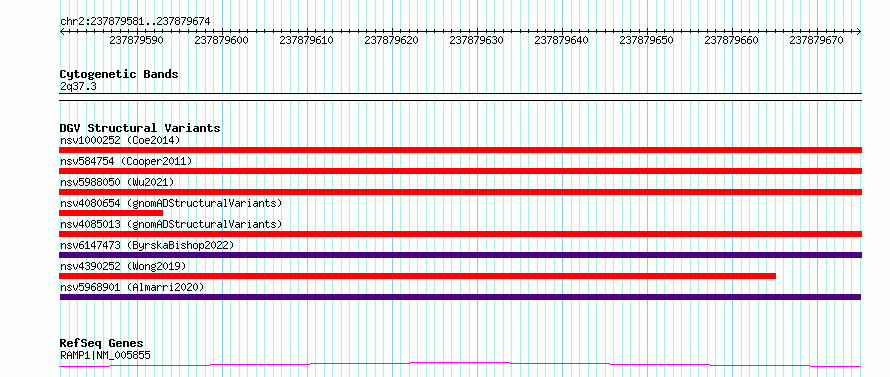Click the red bar for nsv5988050
This screenshot has height=377, width=890.
coord(460,192)
